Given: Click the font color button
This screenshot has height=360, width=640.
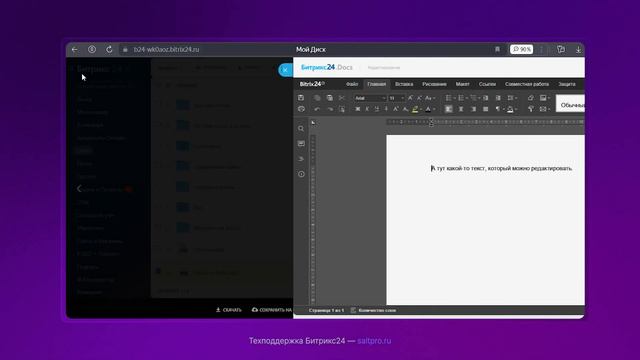Looking at the screenshot, I should 428,109.
